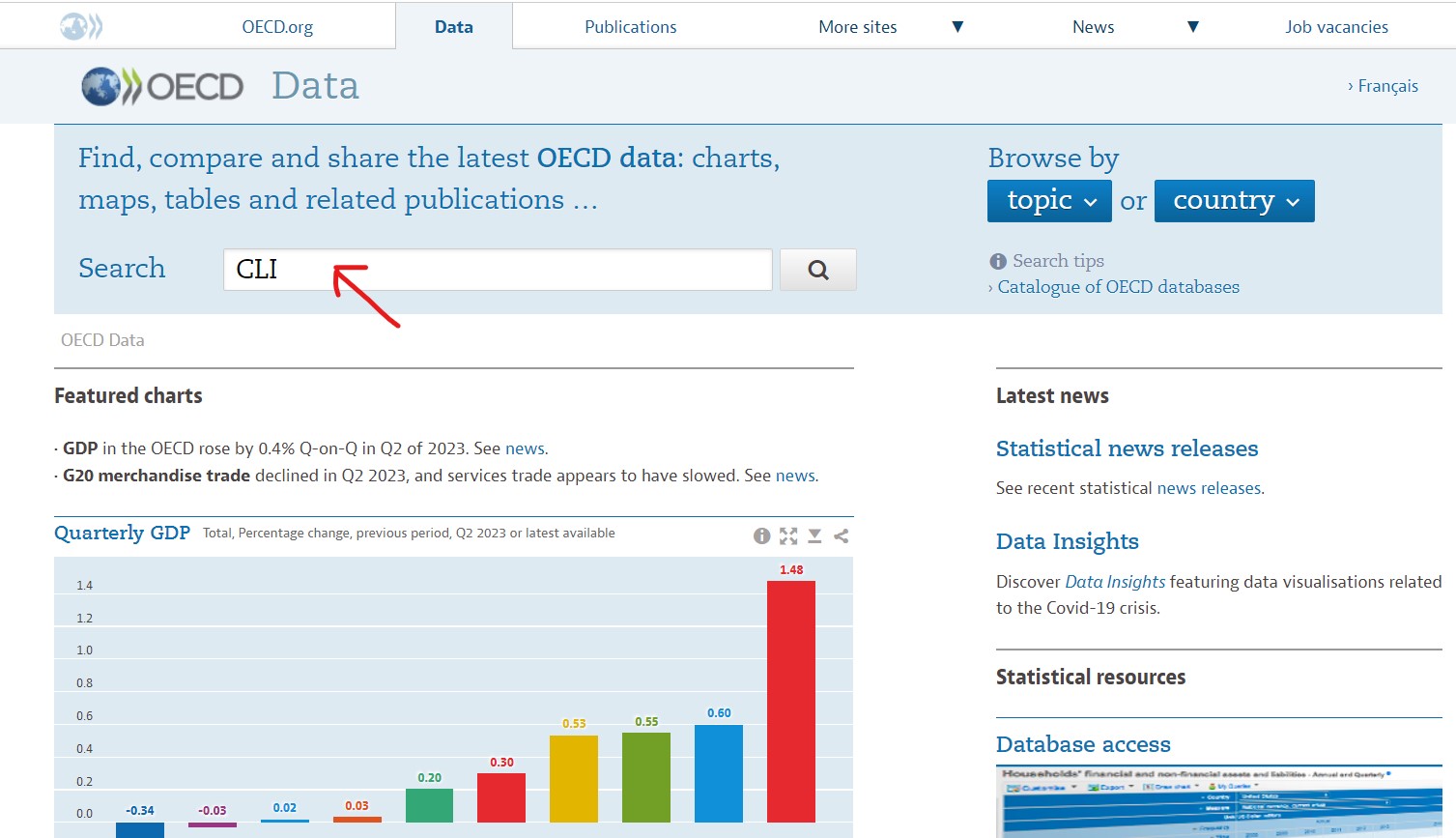Select the Data tab

454,27
